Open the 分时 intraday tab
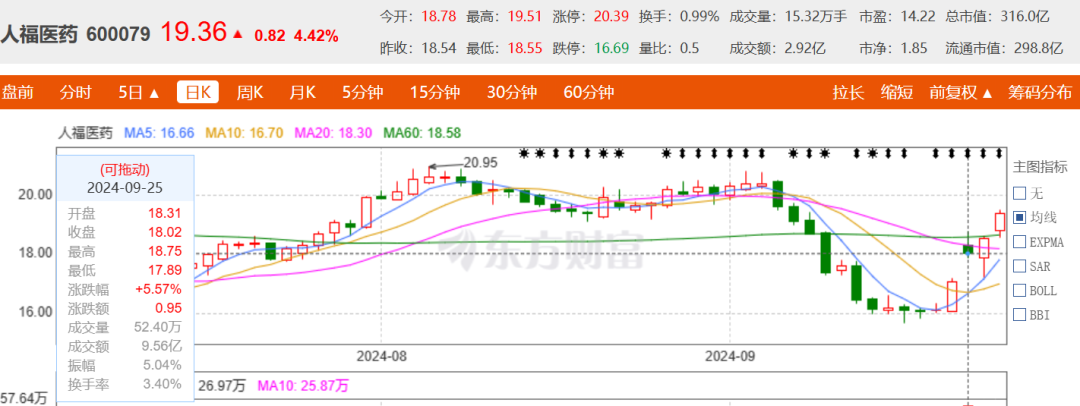The width and height of the screenshot is (1080, 406). [75, 93]
